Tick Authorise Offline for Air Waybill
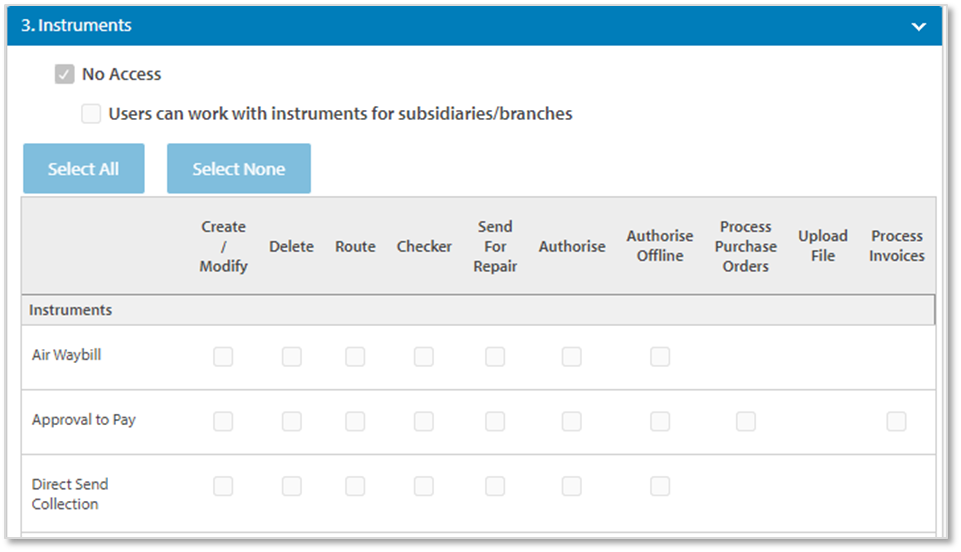This screenshot has width=961, height=552. click(x=660, y=357)
